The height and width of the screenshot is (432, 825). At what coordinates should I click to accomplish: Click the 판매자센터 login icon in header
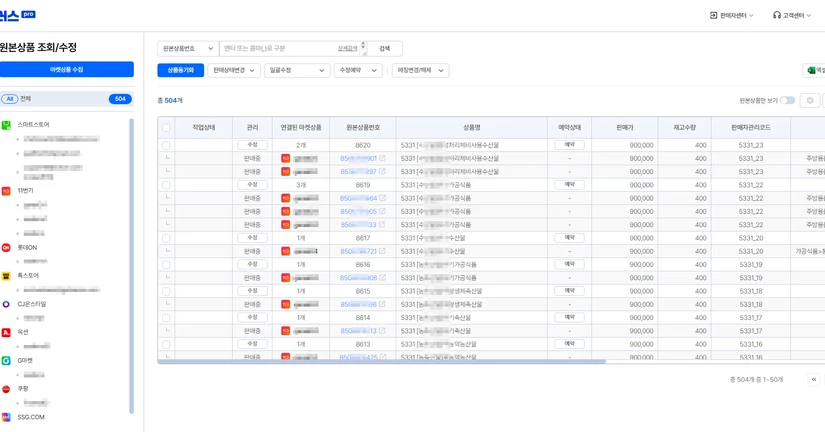click(x=713, y=15)
